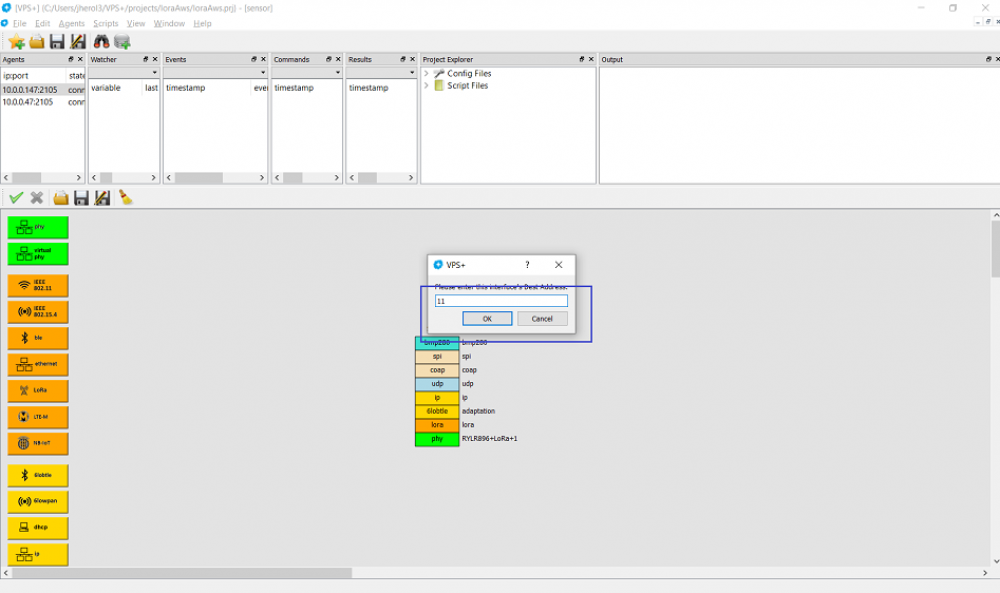Open file icon in diagram editor toolbar
This screenshot has height=593, width=1000.
(61, 198)
